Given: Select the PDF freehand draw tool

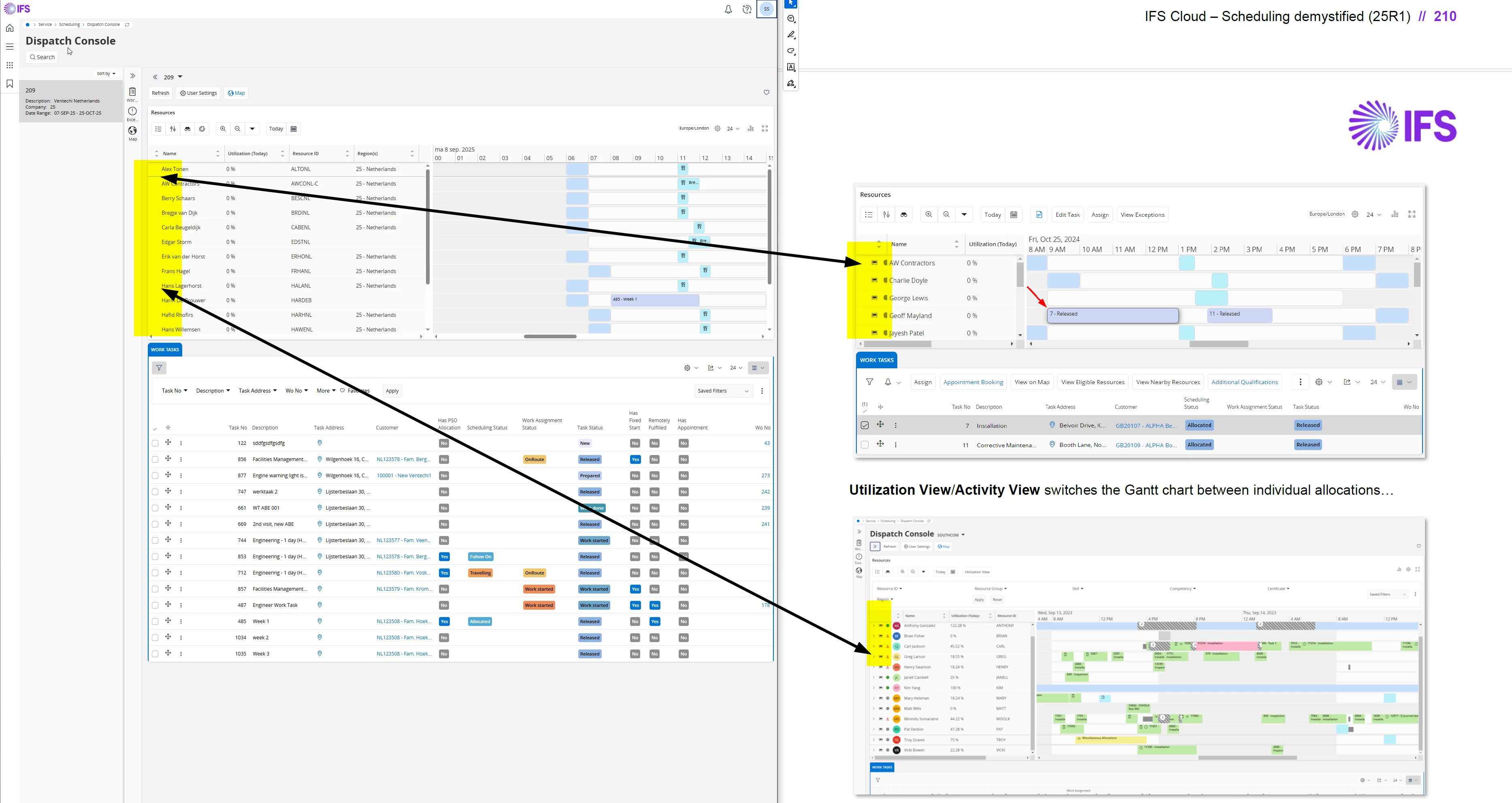Looking at the screenshot, I should tap(791, 51).
